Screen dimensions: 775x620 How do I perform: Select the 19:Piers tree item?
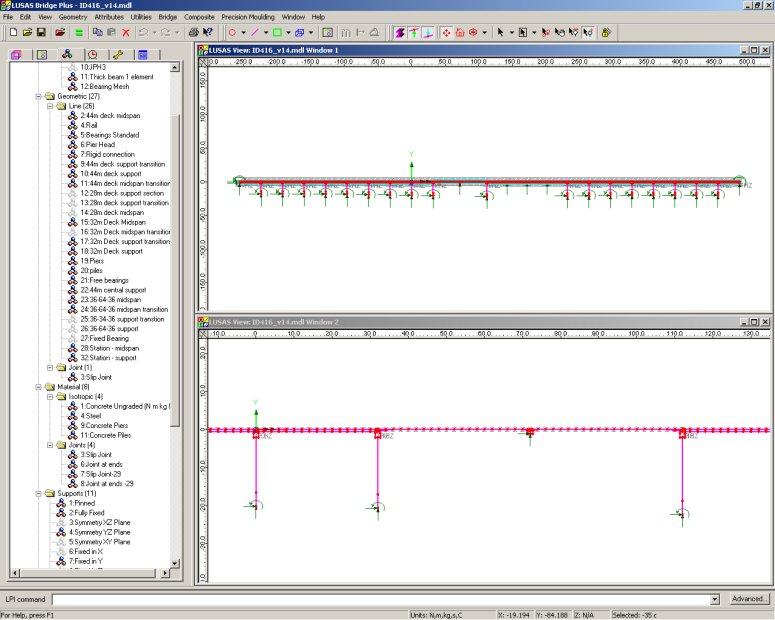coord(92,260)
